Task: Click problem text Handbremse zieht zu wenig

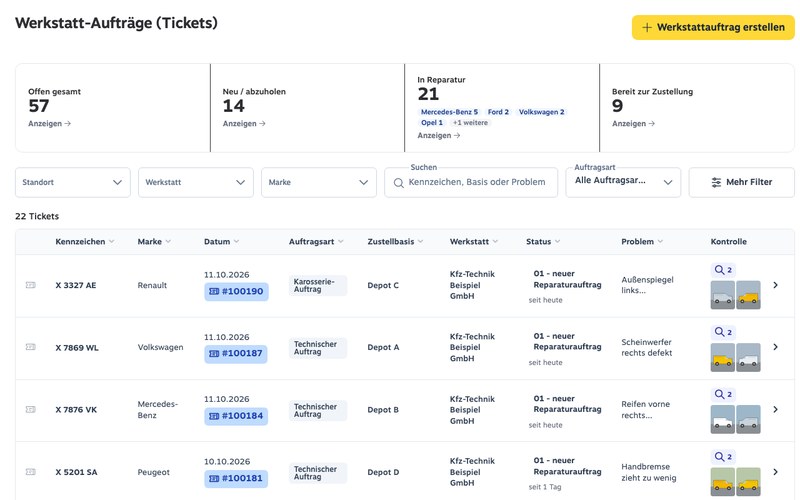Action: pos(648,472)
